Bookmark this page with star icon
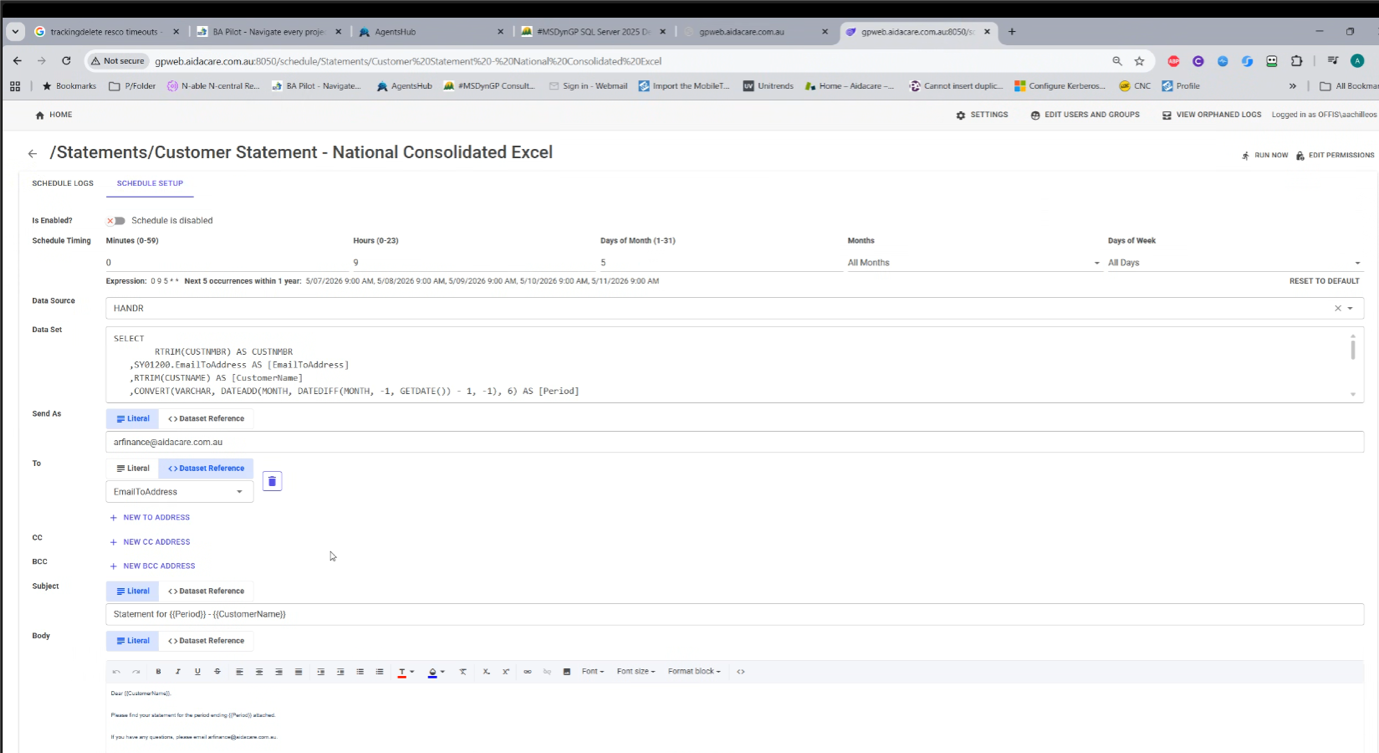Screen dimensions: 1379x753 click(1139, 61)
